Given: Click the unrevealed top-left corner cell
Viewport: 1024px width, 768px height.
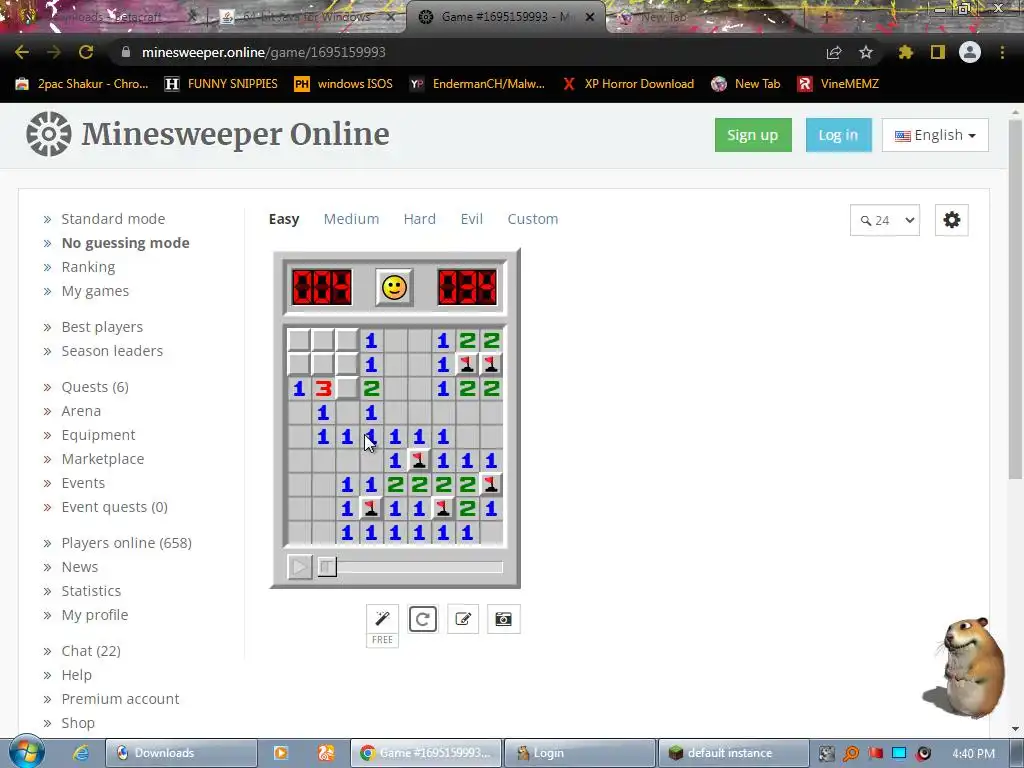Looking at the screenshot, I should [299, 340].
